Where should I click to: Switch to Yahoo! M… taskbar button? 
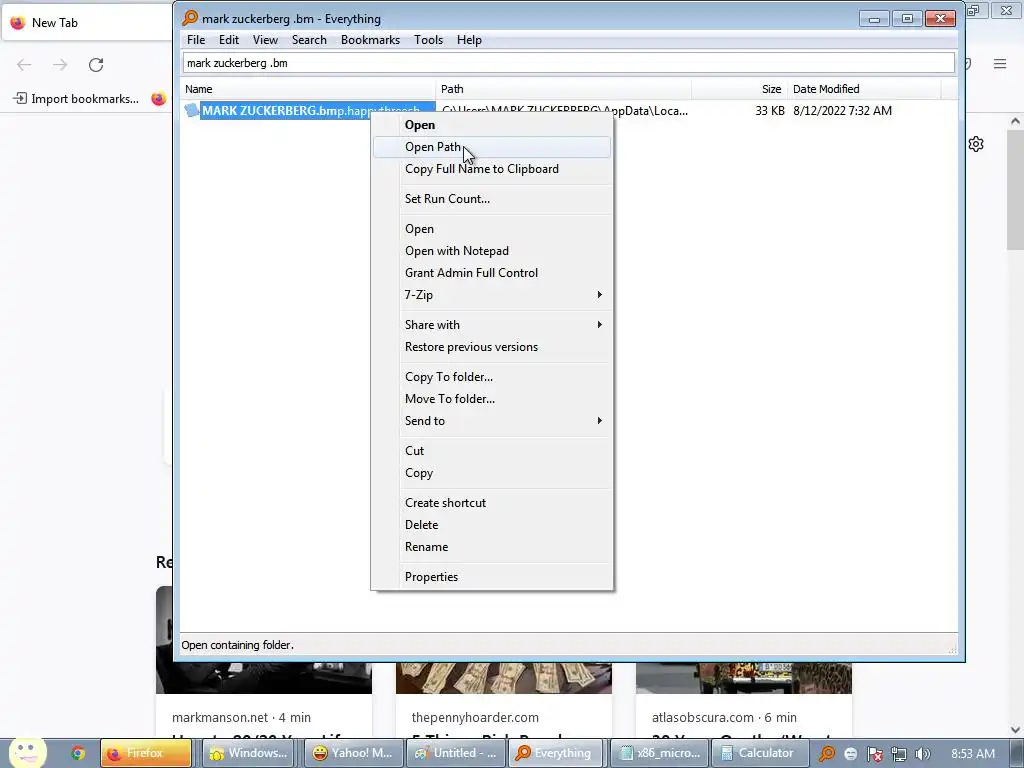pos(353,754)
